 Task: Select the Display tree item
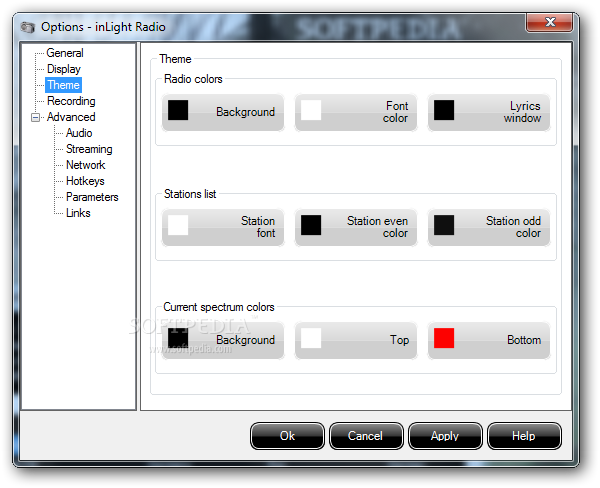(x=64, y=69)
